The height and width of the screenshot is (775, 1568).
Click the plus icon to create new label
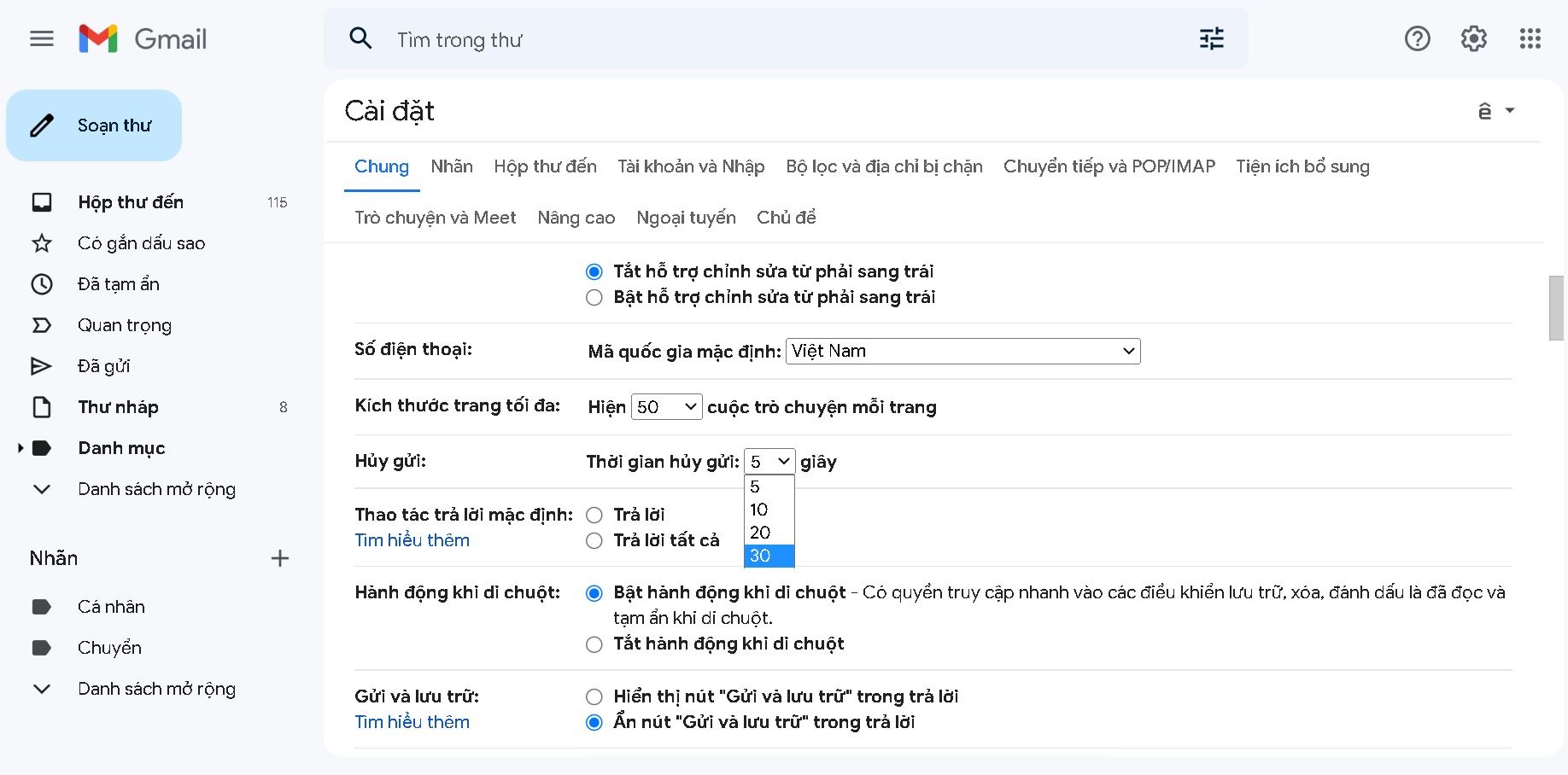(279, 558)
